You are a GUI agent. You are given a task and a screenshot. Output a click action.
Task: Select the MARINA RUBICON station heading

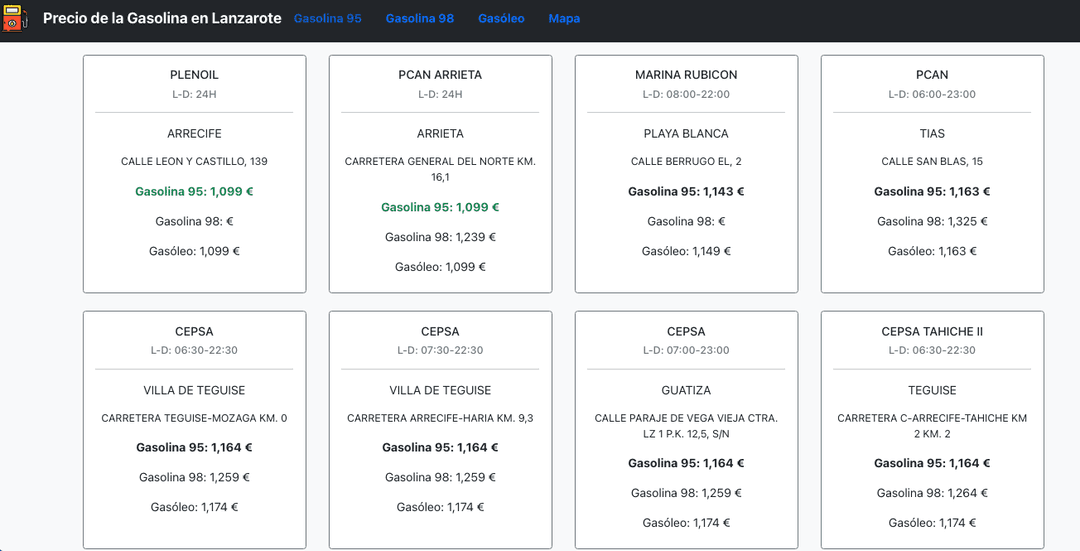(686, 75)
